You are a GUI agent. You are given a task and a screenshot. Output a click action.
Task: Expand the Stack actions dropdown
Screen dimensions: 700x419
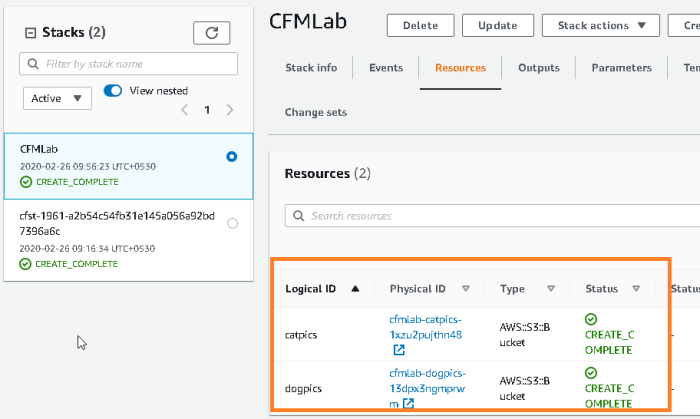point(601,25)
